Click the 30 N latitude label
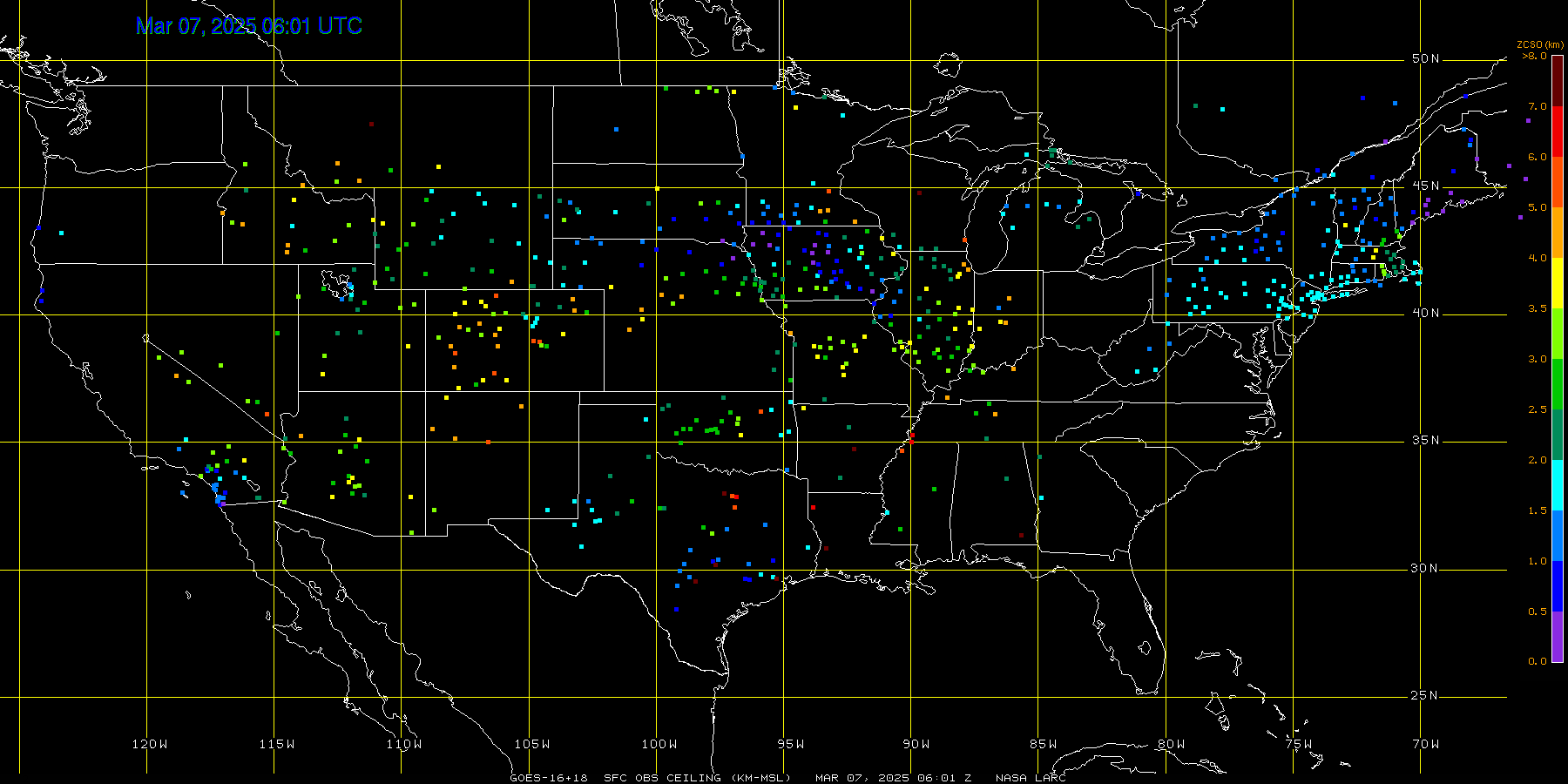 (x=1426, y=568)
